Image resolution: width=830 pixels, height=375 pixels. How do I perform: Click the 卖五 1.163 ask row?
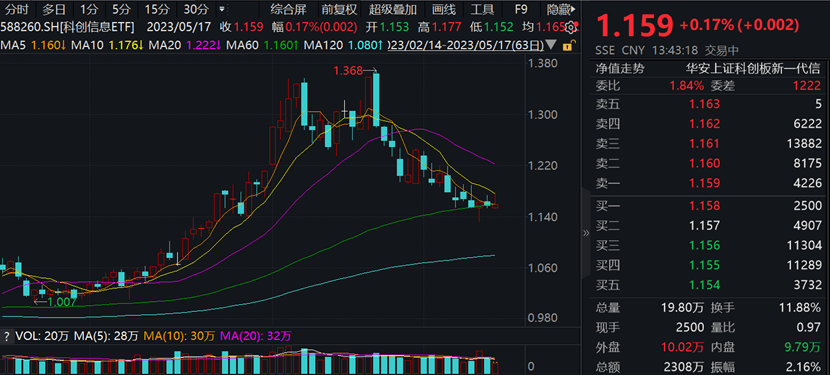tap(709, 104)
